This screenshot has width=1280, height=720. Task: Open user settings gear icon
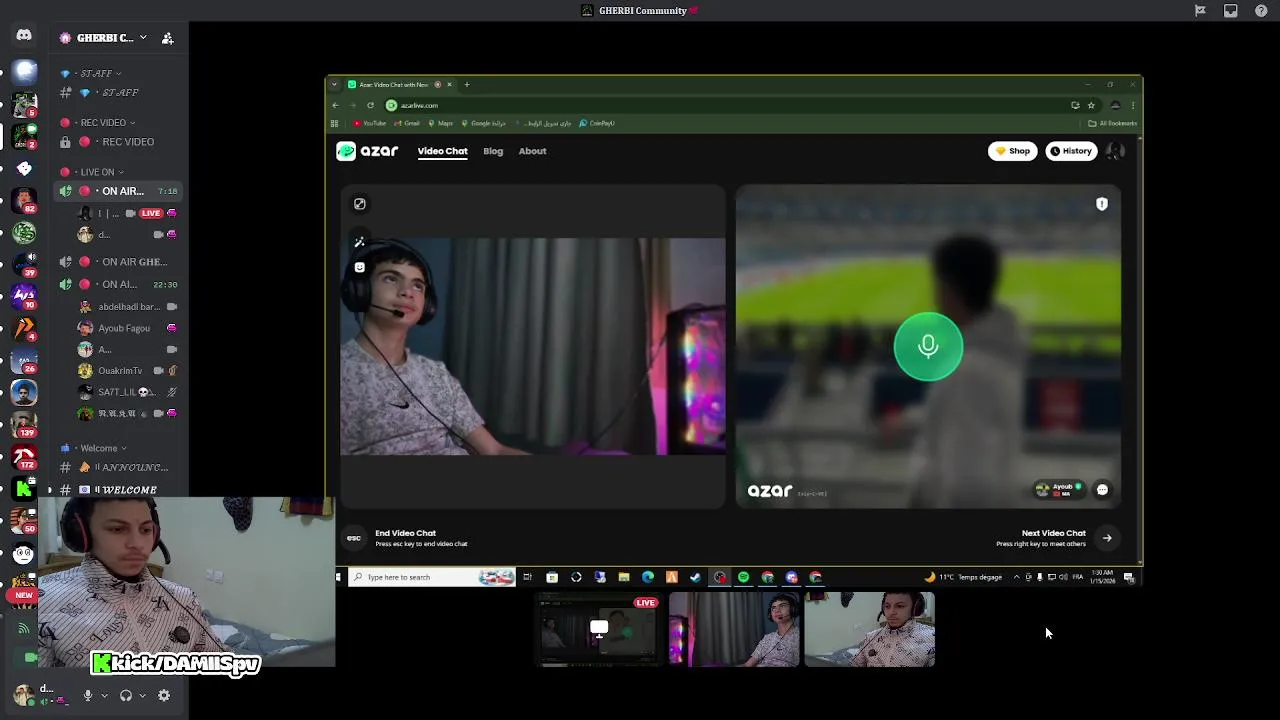click(x=164, y=695)
